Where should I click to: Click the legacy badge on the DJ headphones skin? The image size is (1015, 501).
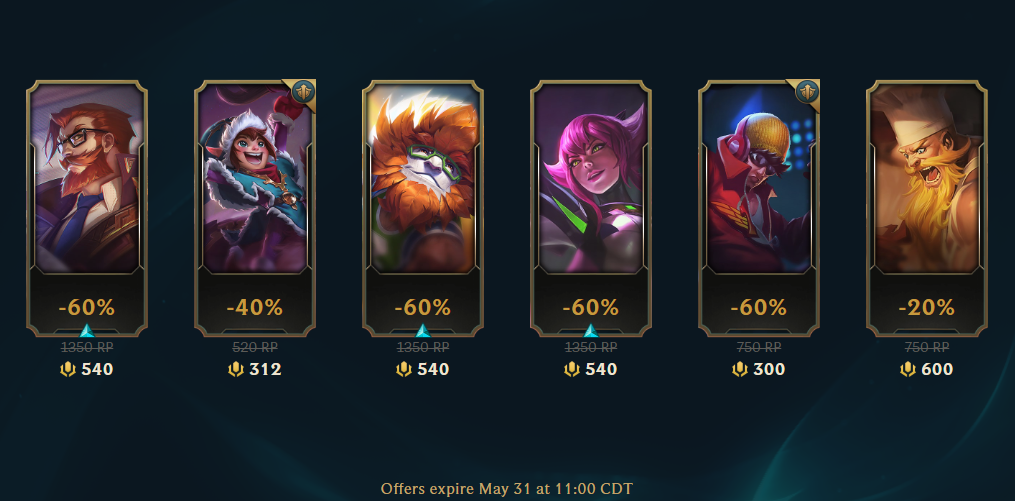pos(807,92)
